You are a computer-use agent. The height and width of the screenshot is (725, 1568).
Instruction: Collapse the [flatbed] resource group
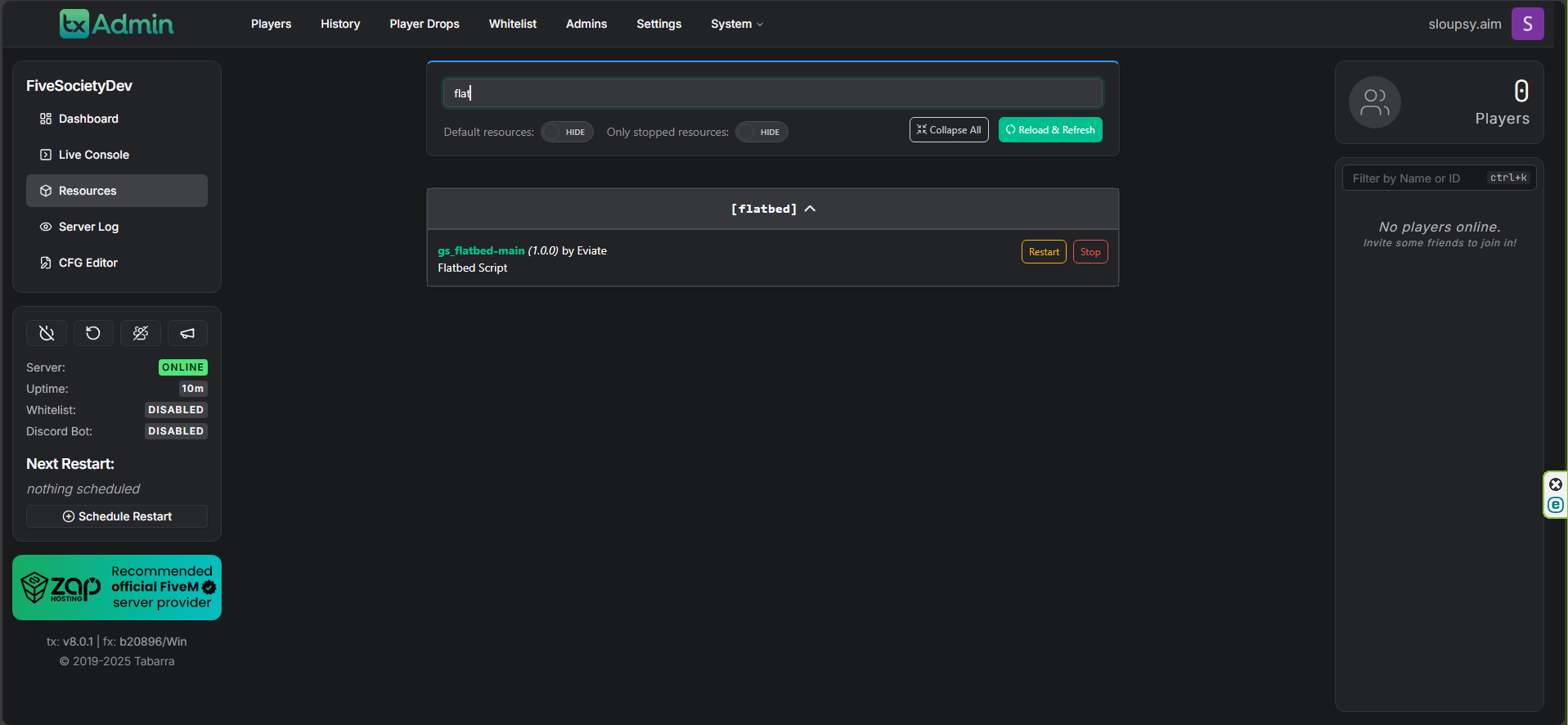click(x=772, y=209)
